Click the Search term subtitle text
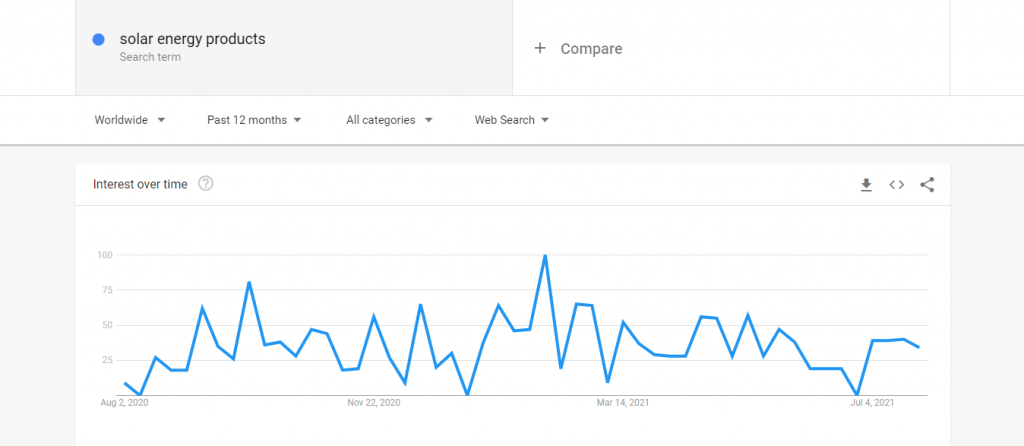Viewport: 1024px width, 446px height. point(150,57)
